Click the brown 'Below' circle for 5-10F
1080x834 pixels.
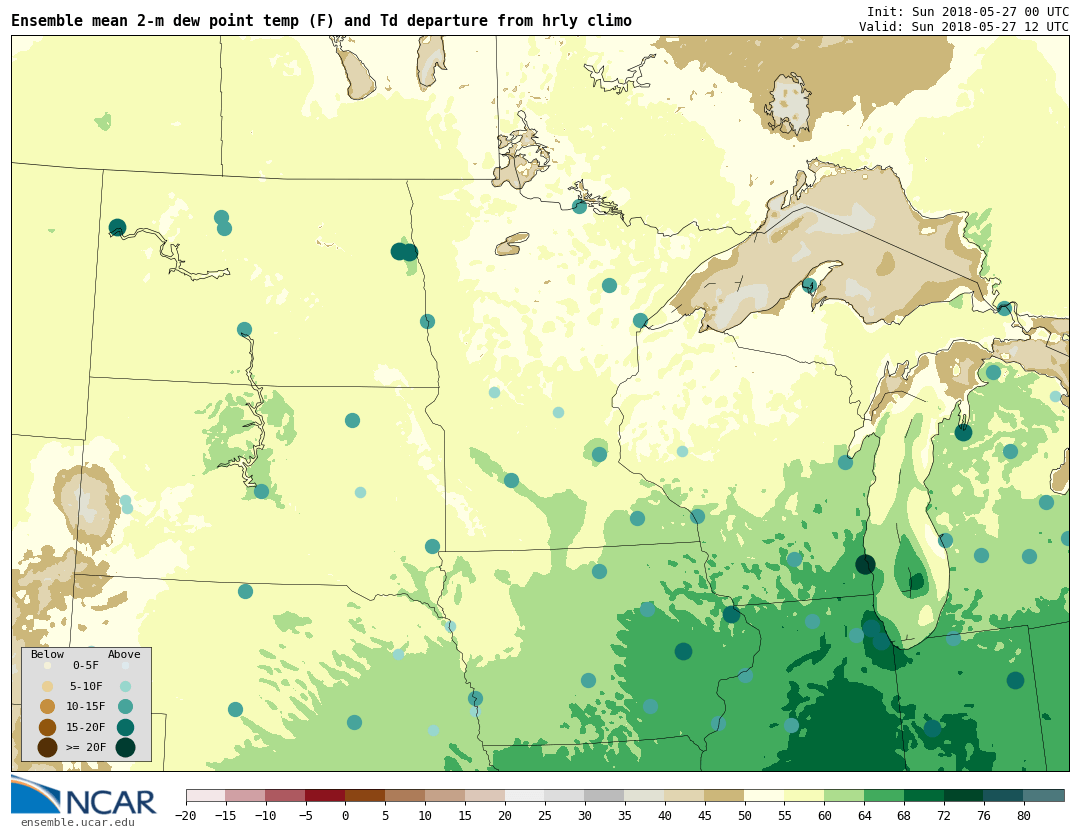point(48,686)
